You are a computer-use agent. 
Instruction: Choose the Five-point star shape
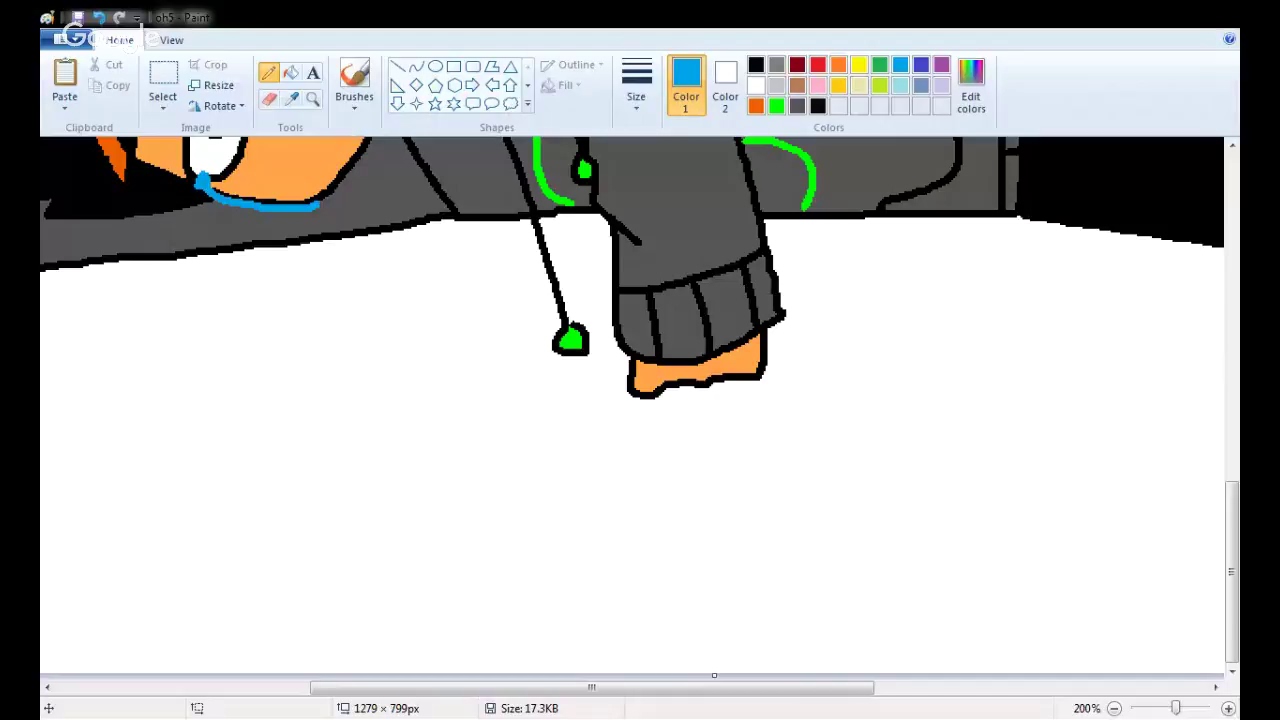click(435, 103)
